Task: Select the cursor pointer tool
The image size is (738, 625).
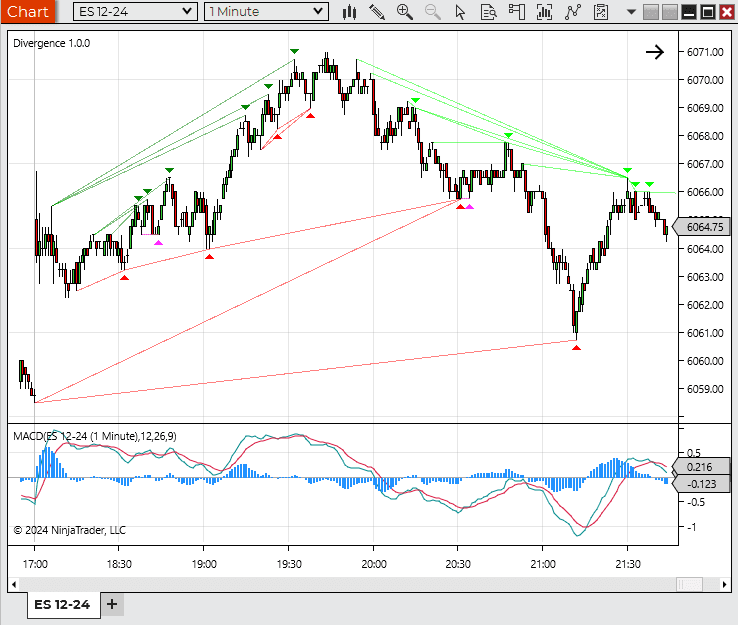Action: (460, 12)
